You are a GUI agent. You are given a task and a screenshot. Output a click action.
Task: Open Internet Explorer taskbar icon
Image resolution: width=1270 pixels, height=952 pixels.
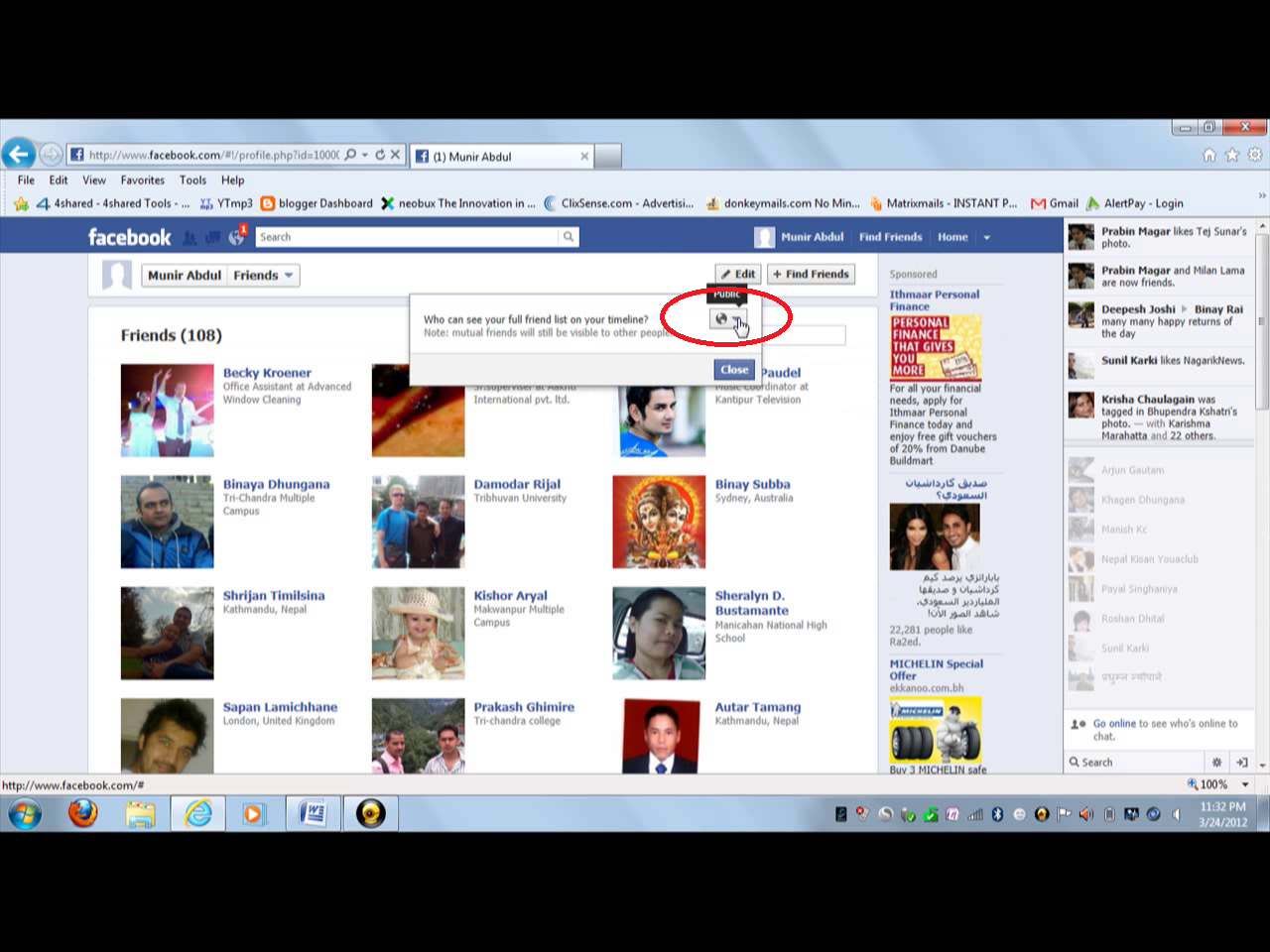click(198, 813)
